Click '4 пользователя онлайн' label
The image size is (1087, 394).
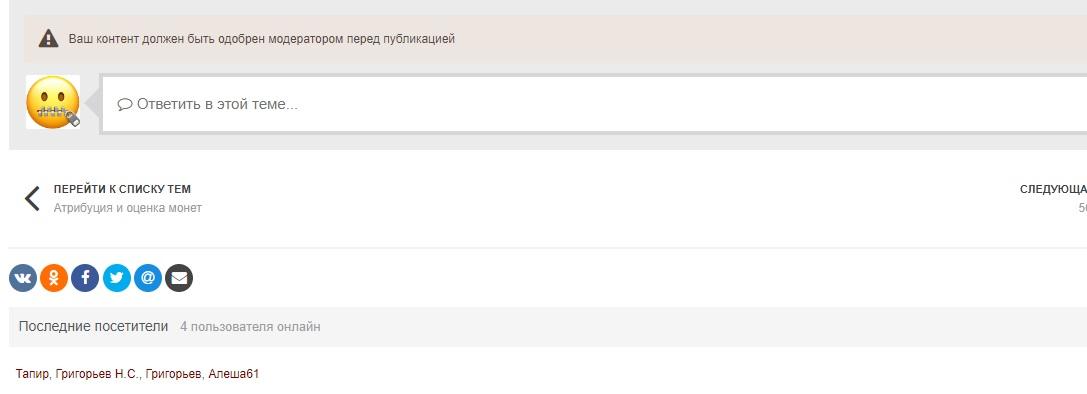[250, 327]
